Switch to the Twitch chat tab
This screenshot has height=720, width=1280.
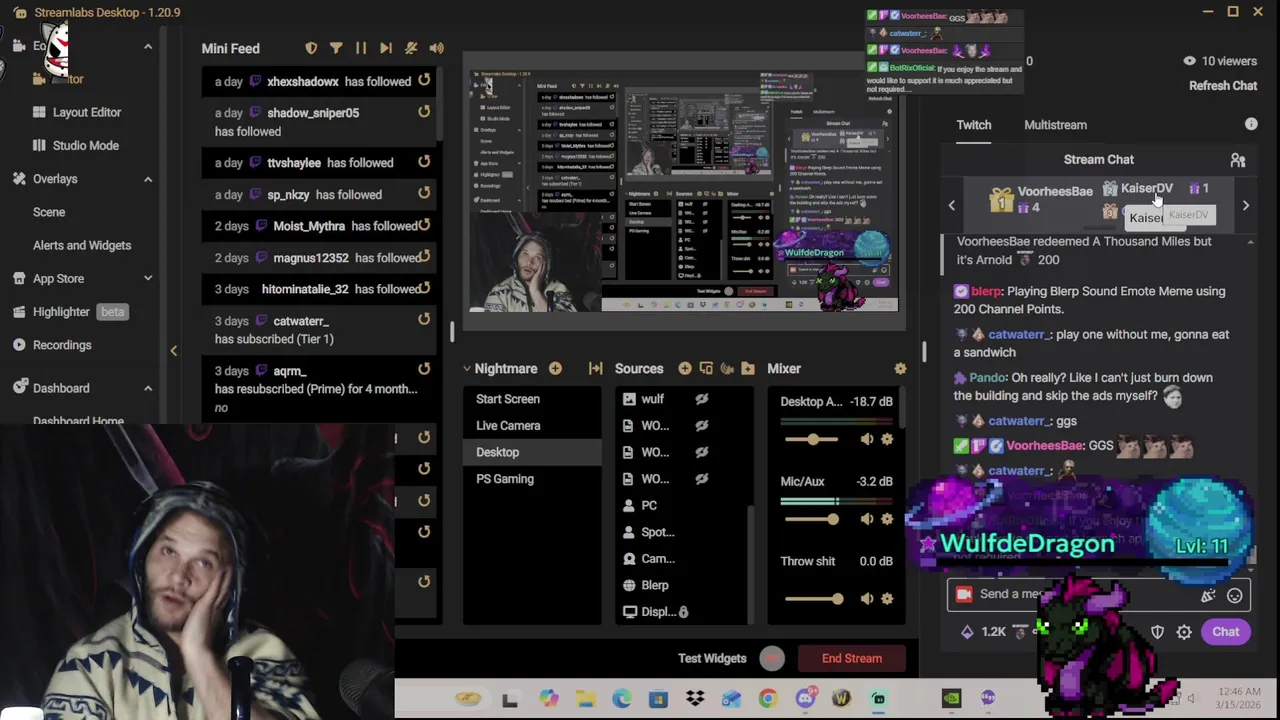click(x=974, y=125)
